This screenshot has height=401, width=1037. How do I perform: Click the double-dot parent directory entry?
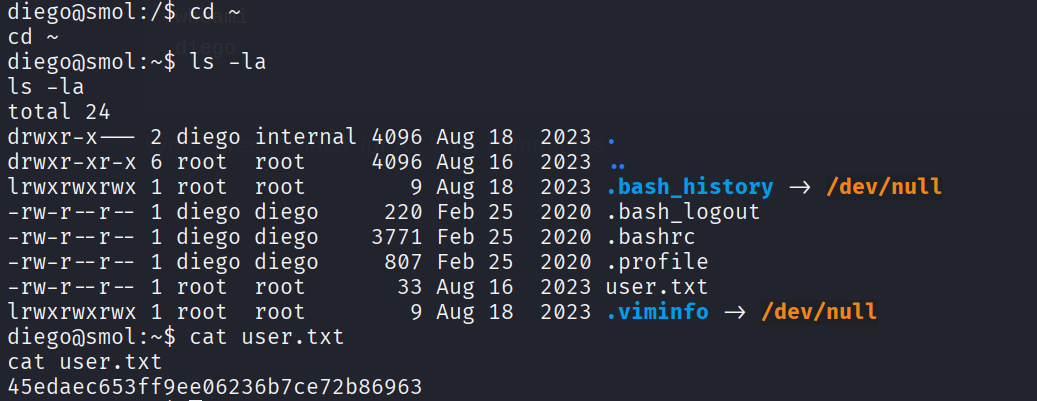pyautogui.click(x=618, y=162)
